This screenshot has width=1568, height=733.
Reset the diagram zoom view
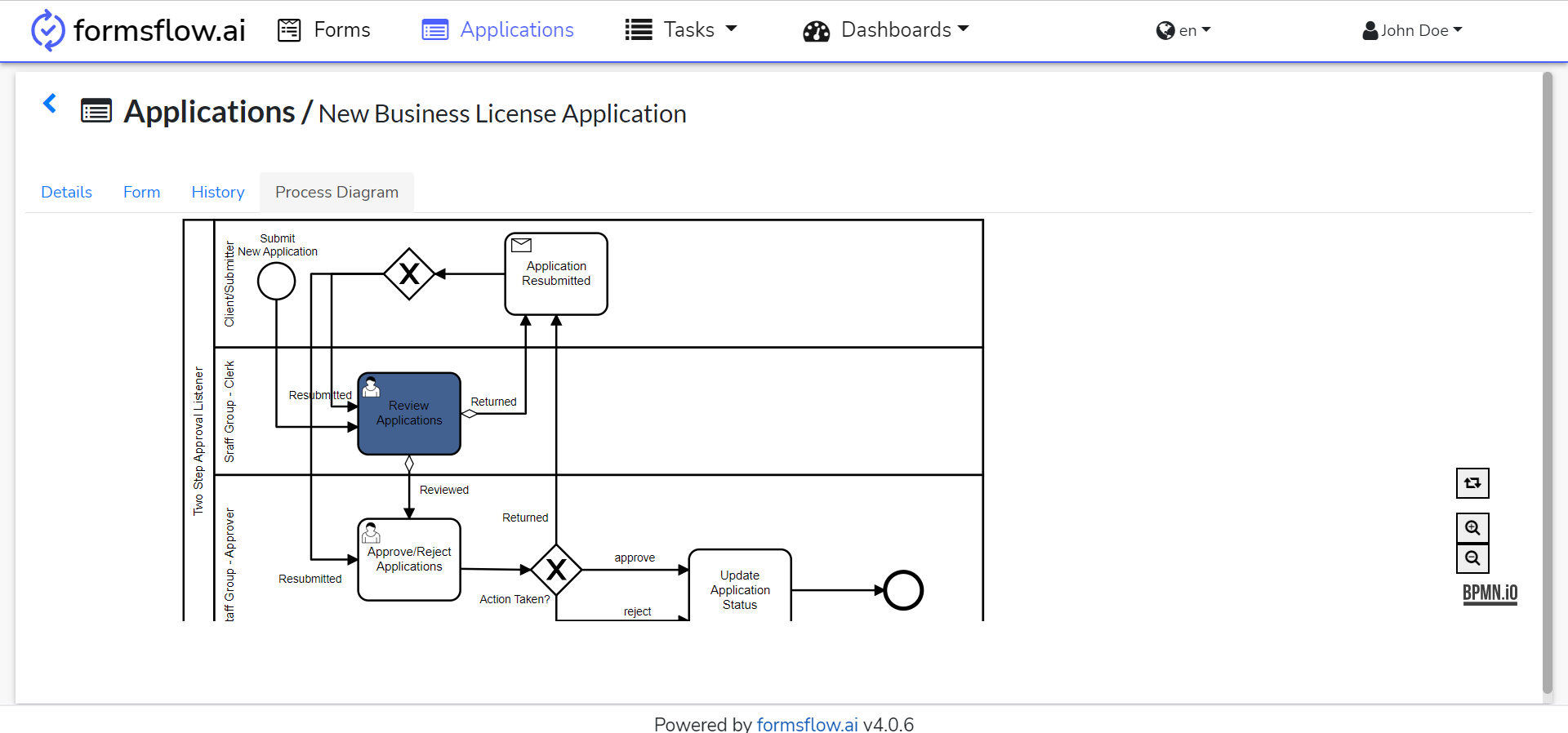1472,483
